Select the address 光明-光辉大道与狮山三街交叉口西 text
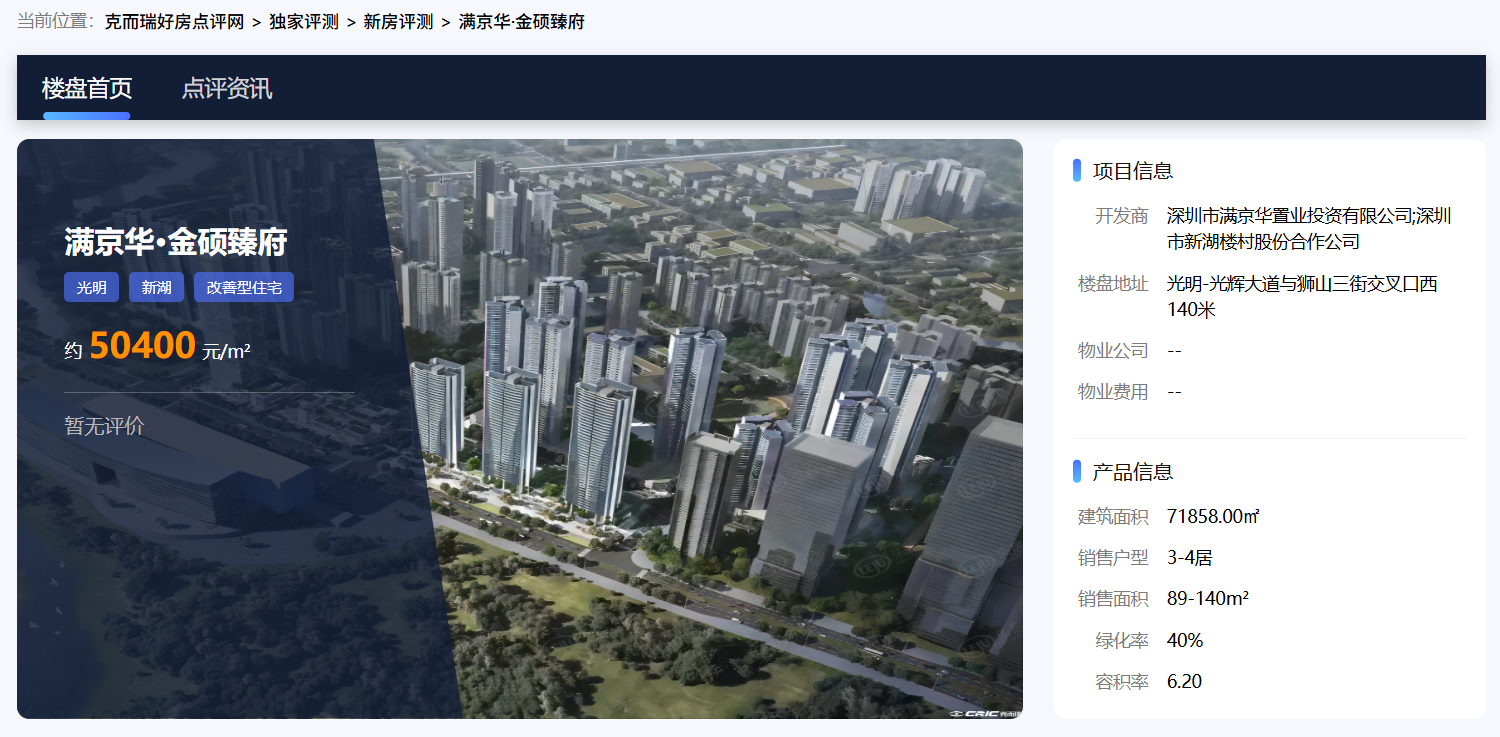 pos(1302,284)
